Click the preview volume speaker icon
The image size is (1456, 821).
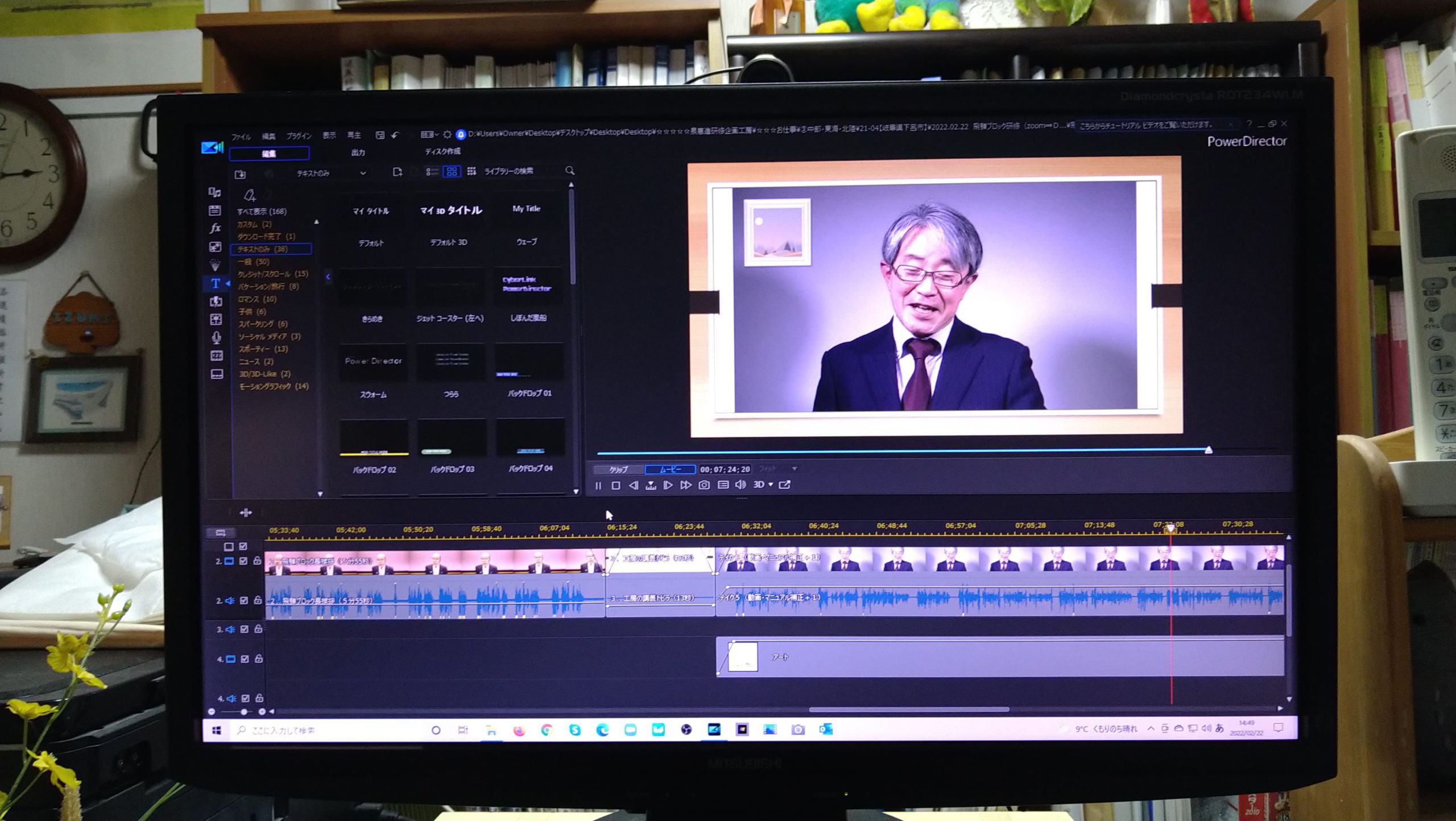pos(741,485)
